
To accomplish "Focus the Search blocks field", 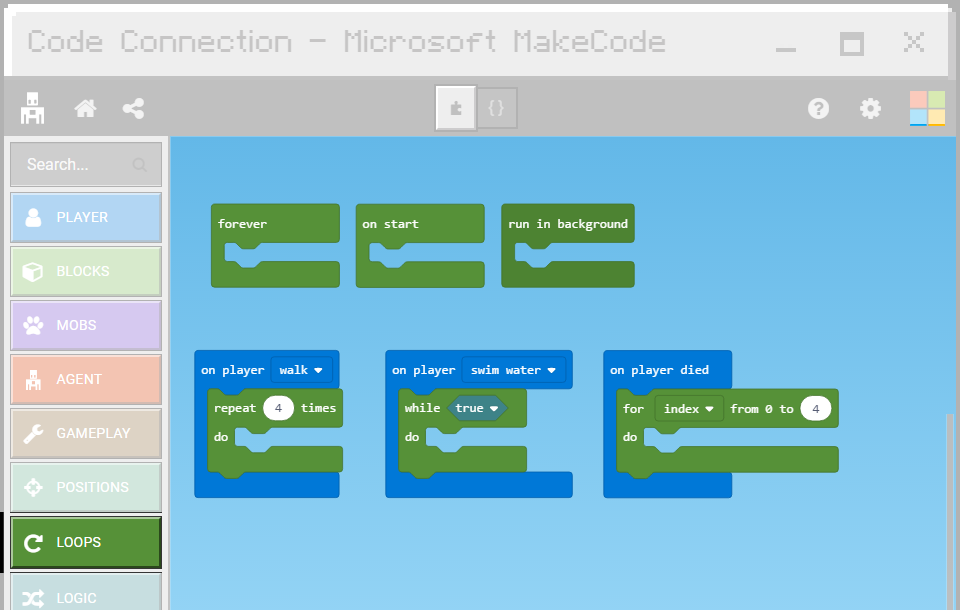I will [x=86, y=164].
